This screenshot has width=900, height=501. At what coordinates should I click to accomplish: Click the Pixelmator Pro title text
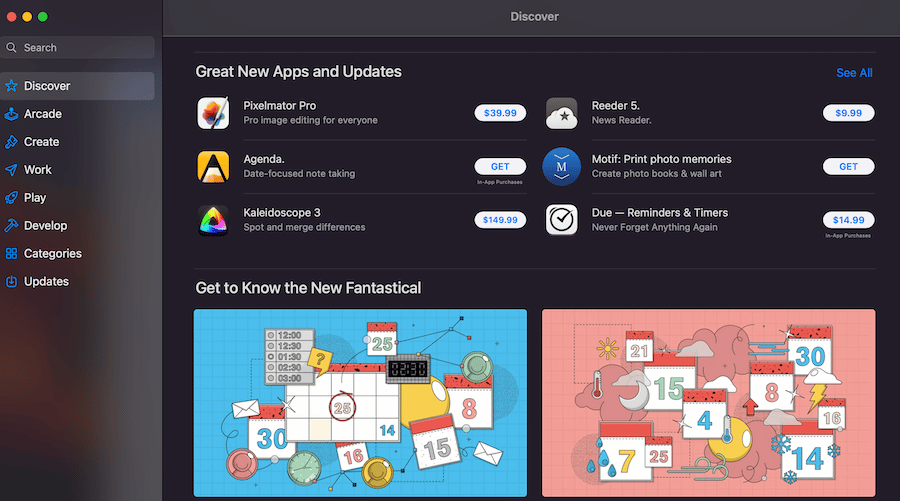tap(280, 106)
